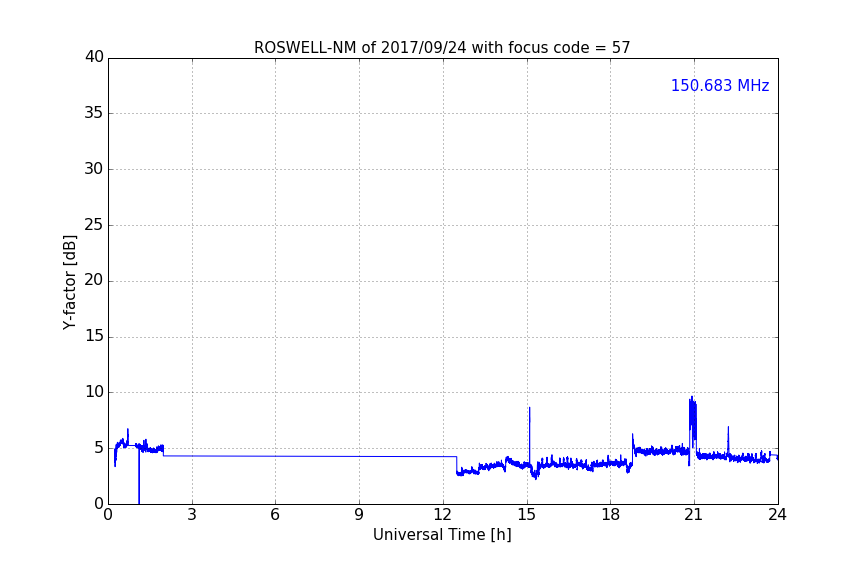This screenshot has width=864, height=576.
Task: Click the 'Y-factor [dB]' axis label
Action: pyautogui.click(x=69, y=282)
